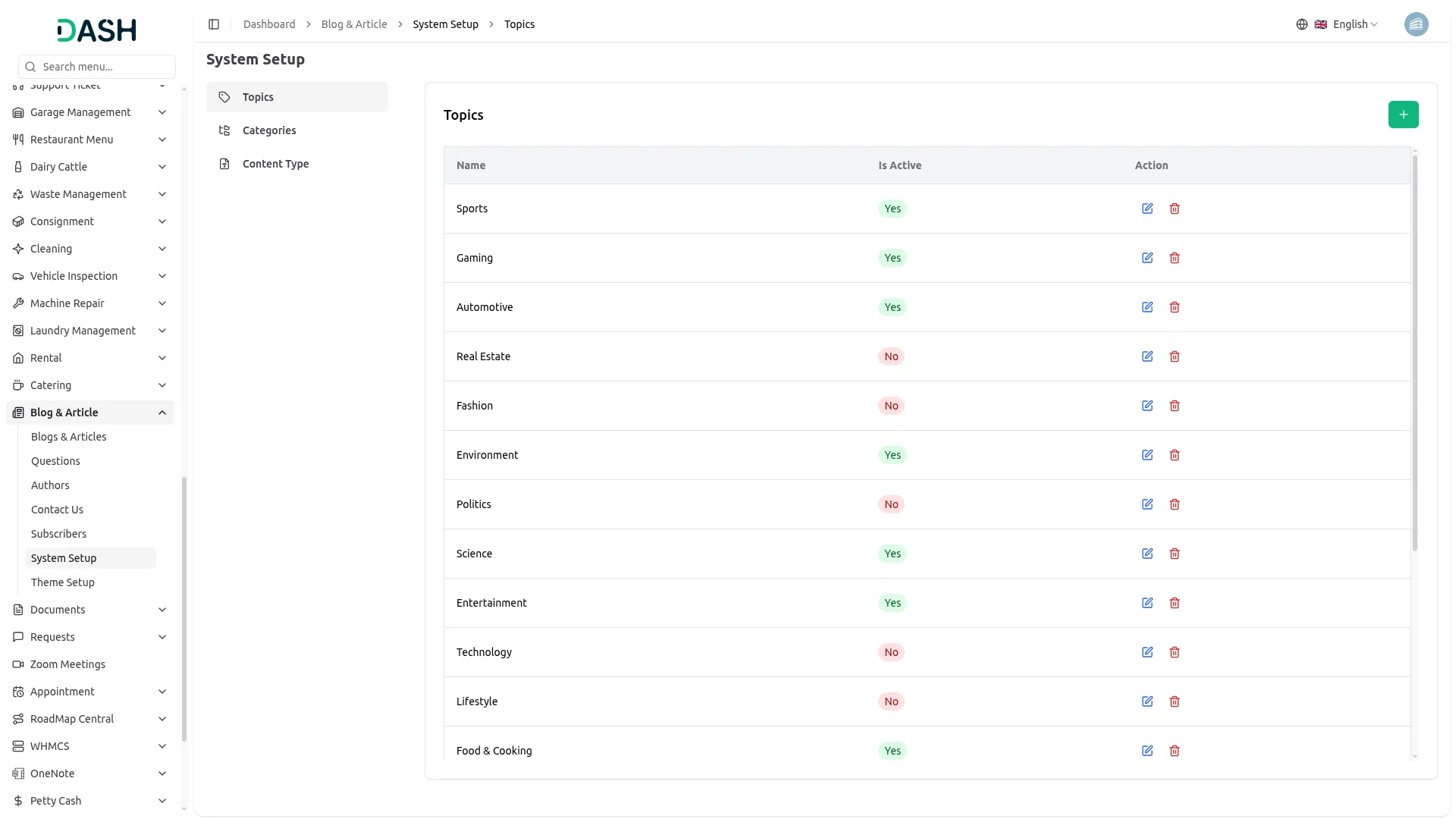
Task: Switch to the Categories setup tab
Action: coord(269,130)
